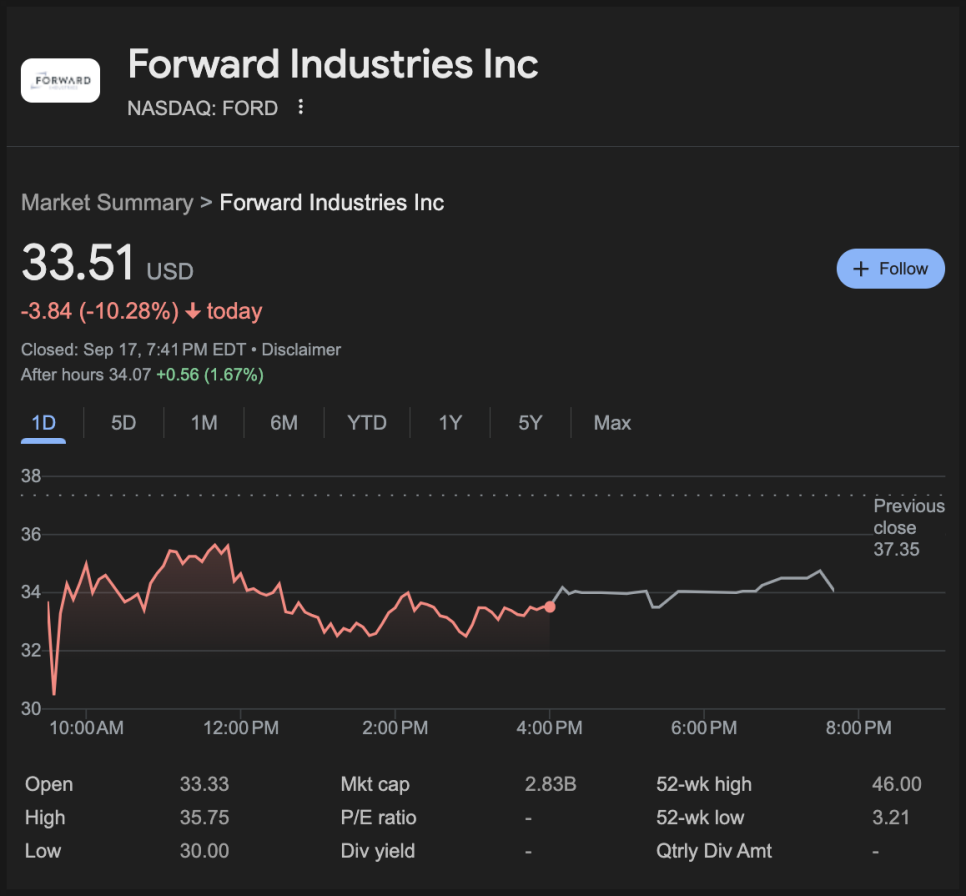The height and width of the screenshot is (896, 966).
Task: Show the 5Y chart range
Action: 530,423
